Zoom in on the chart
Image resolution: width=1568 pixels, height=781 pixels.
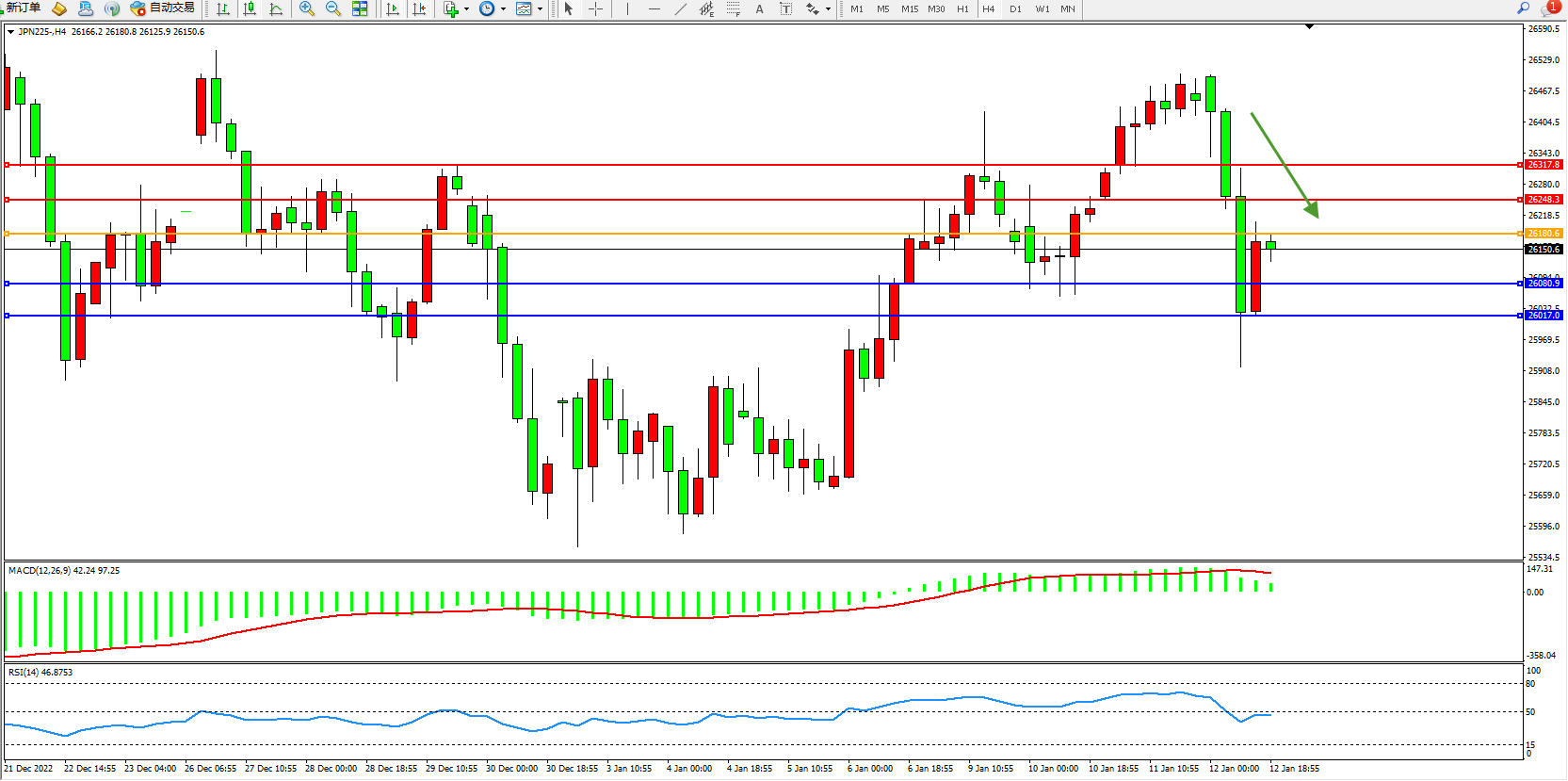[x=306, y=9]
